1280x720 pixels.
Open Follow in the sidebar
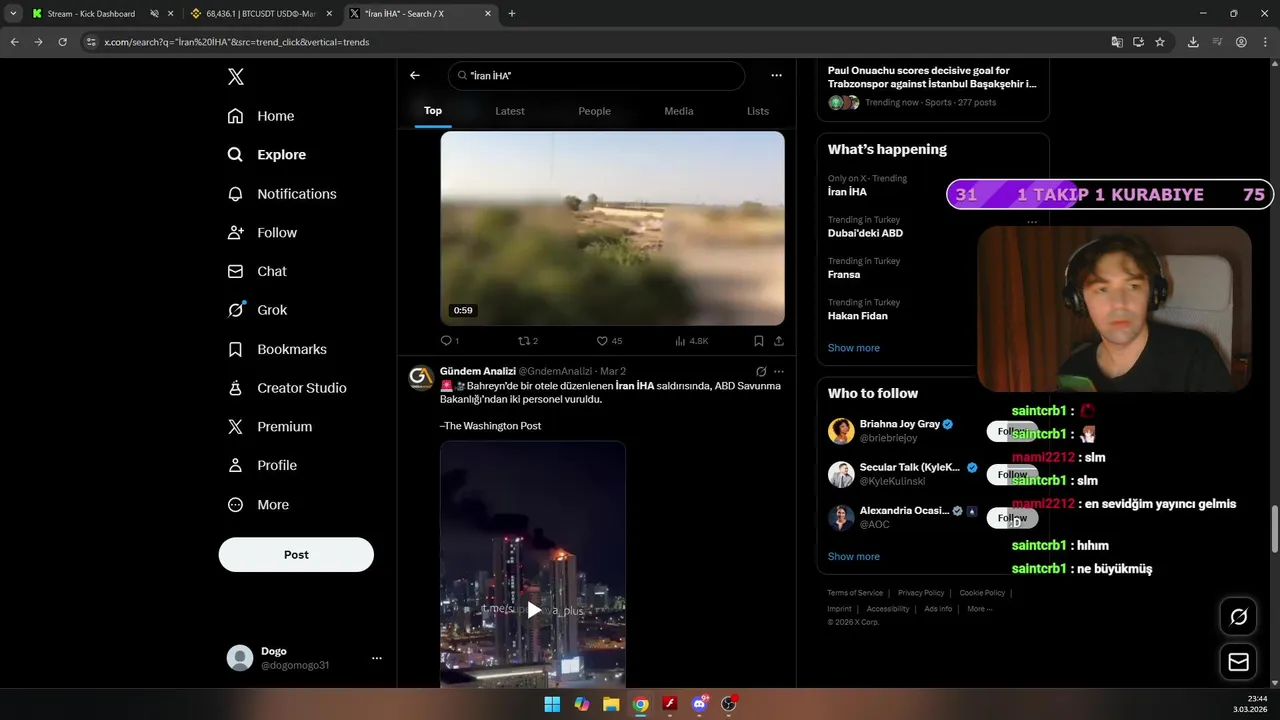tap(263, 233)
